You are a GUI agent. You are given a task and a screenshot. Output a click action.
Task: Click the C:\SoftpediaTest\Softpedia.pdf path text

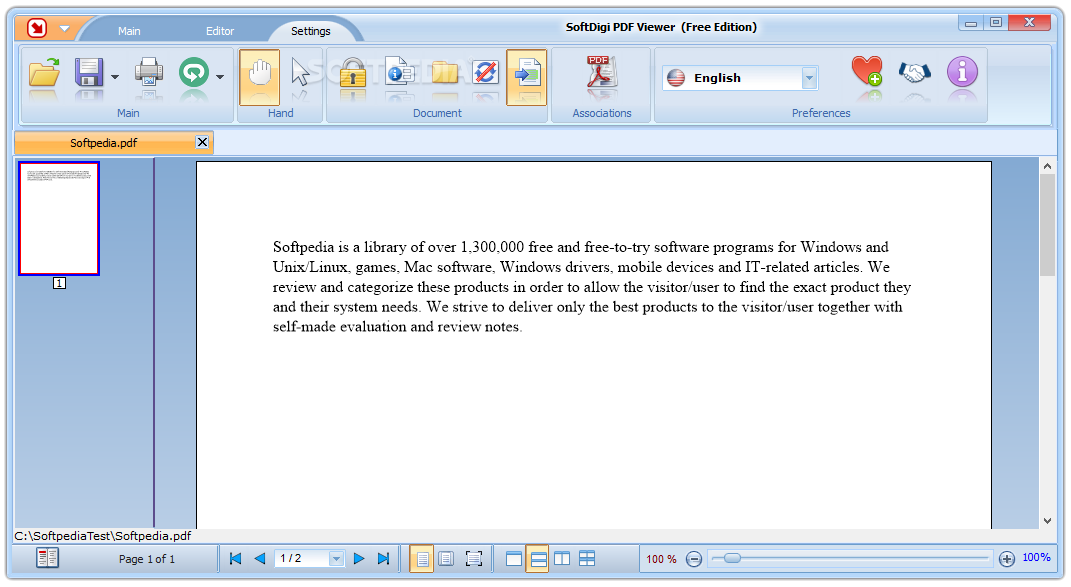(x=102, y=536)
